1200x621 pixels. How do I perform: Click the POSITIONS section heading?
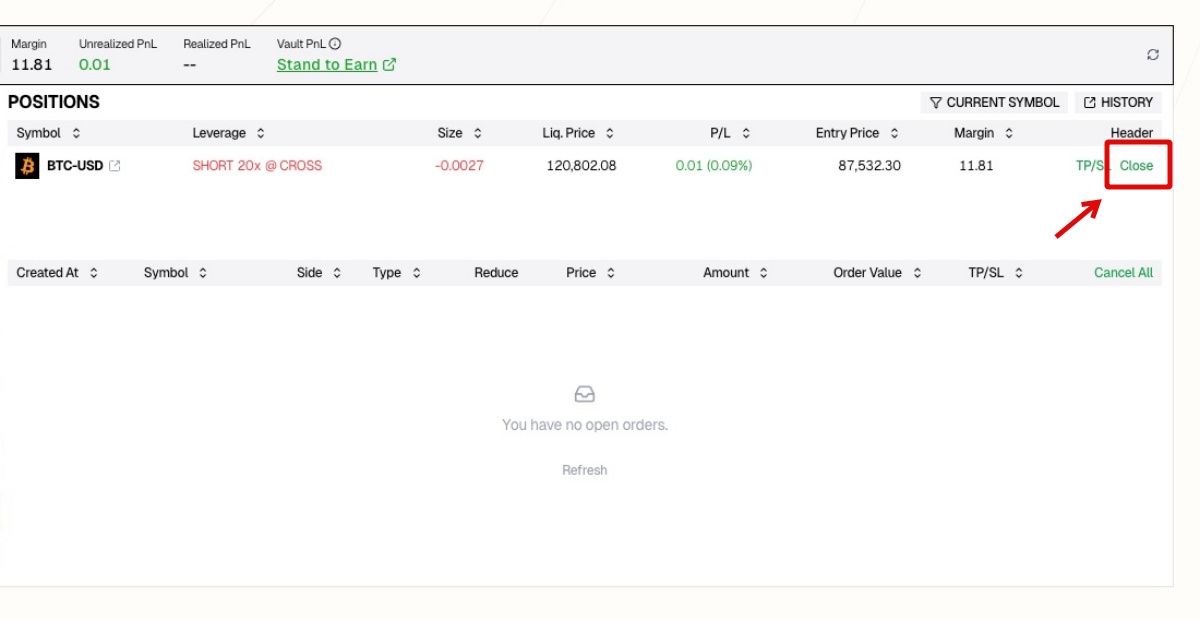pyautogui.click(x=54, y=102)
